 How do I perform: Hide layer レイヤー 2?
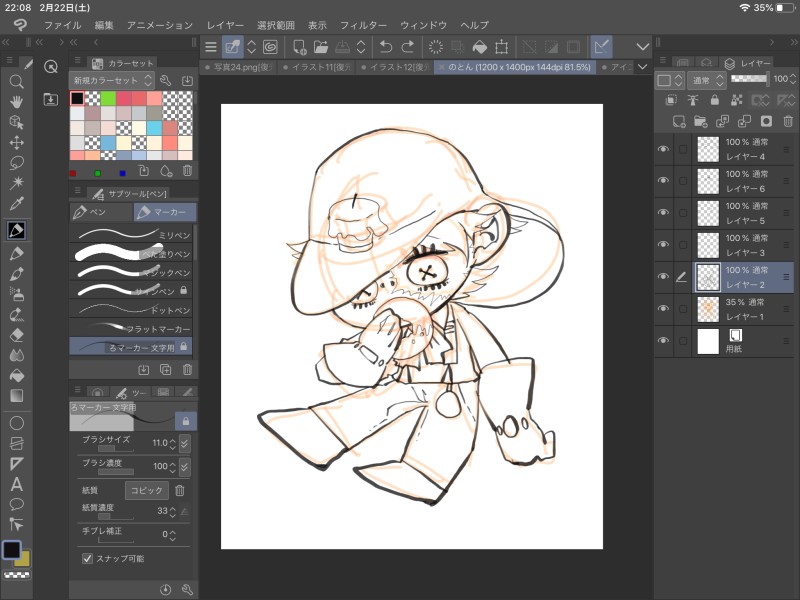[x=663, y=277]
